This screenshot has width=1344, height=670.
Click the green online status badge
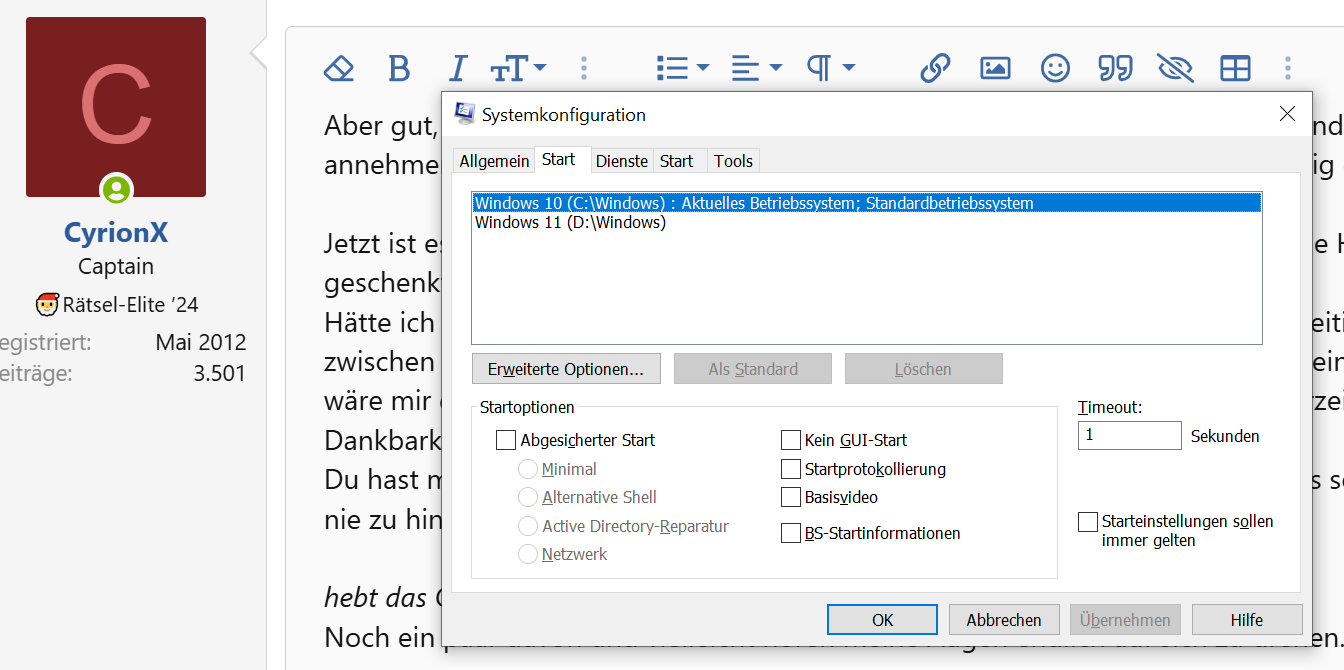click(x=116, y=189)
